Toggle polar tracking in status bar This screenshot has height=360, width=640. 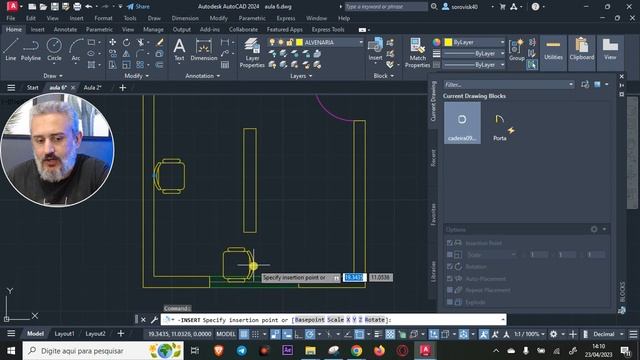point(310,334)
